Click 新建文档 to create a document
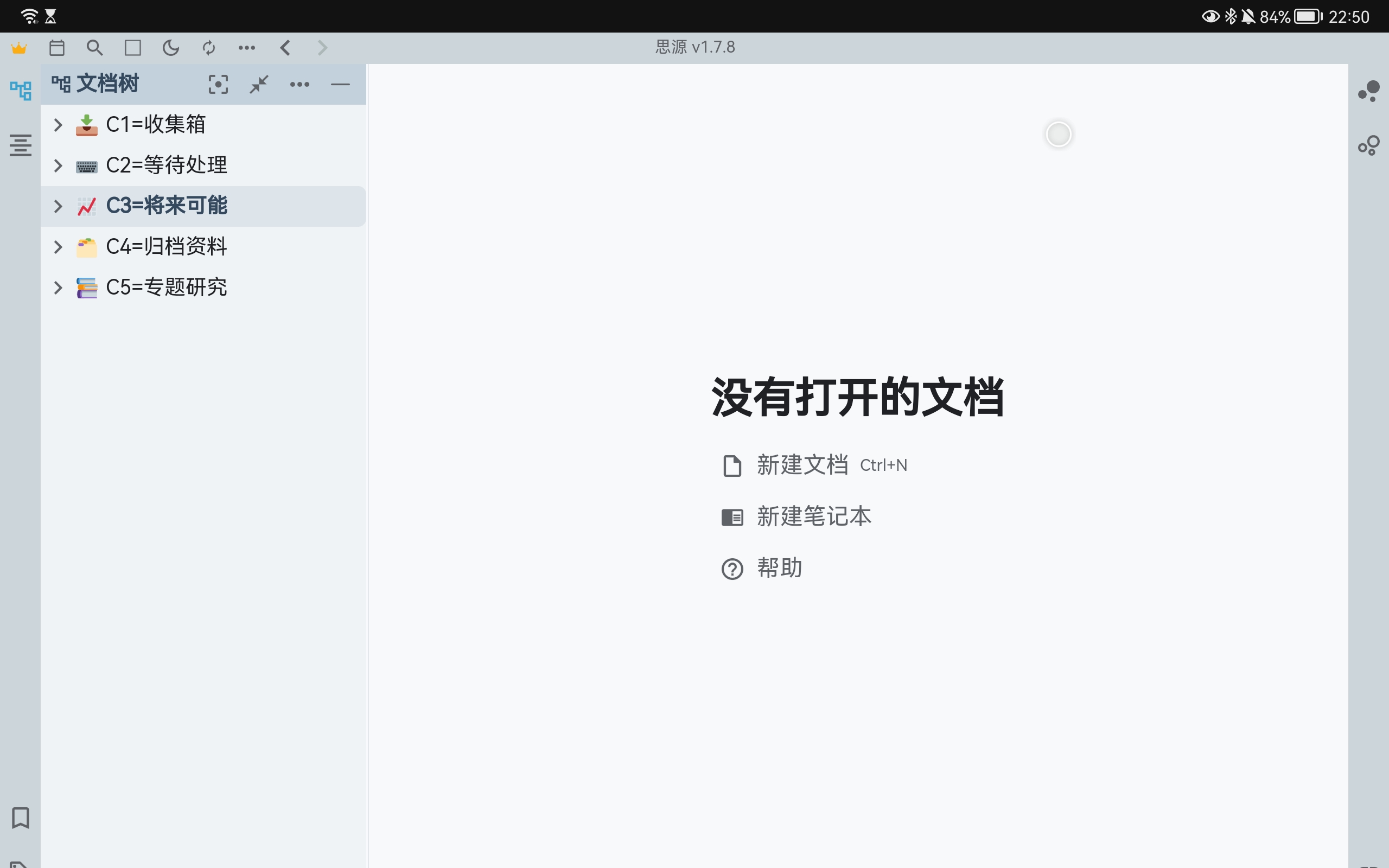 [x=801, y=465]
